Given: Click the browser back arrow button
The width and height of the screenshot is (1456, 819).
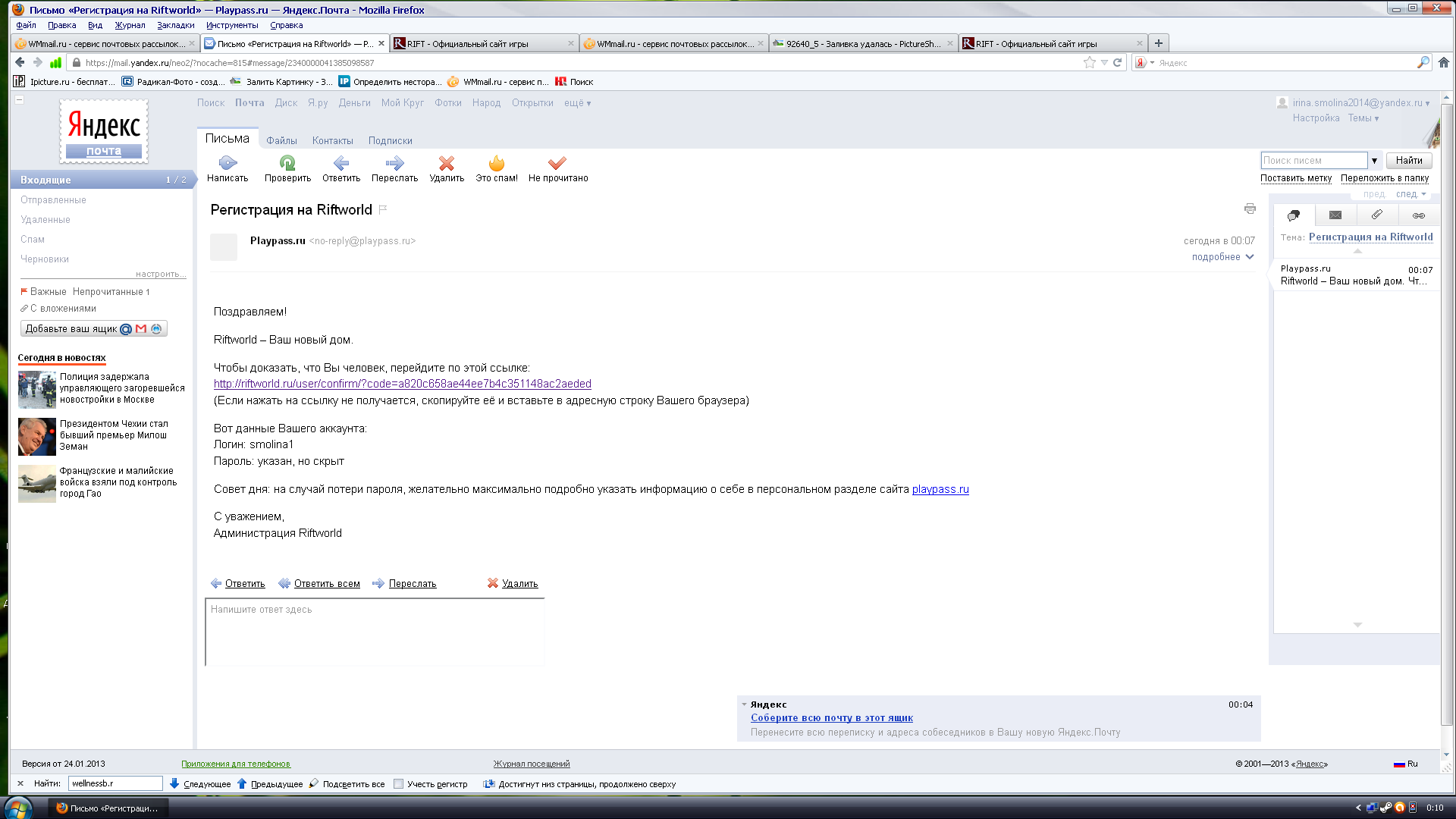Looking at the screenshot, I should [x=20, y=62].
